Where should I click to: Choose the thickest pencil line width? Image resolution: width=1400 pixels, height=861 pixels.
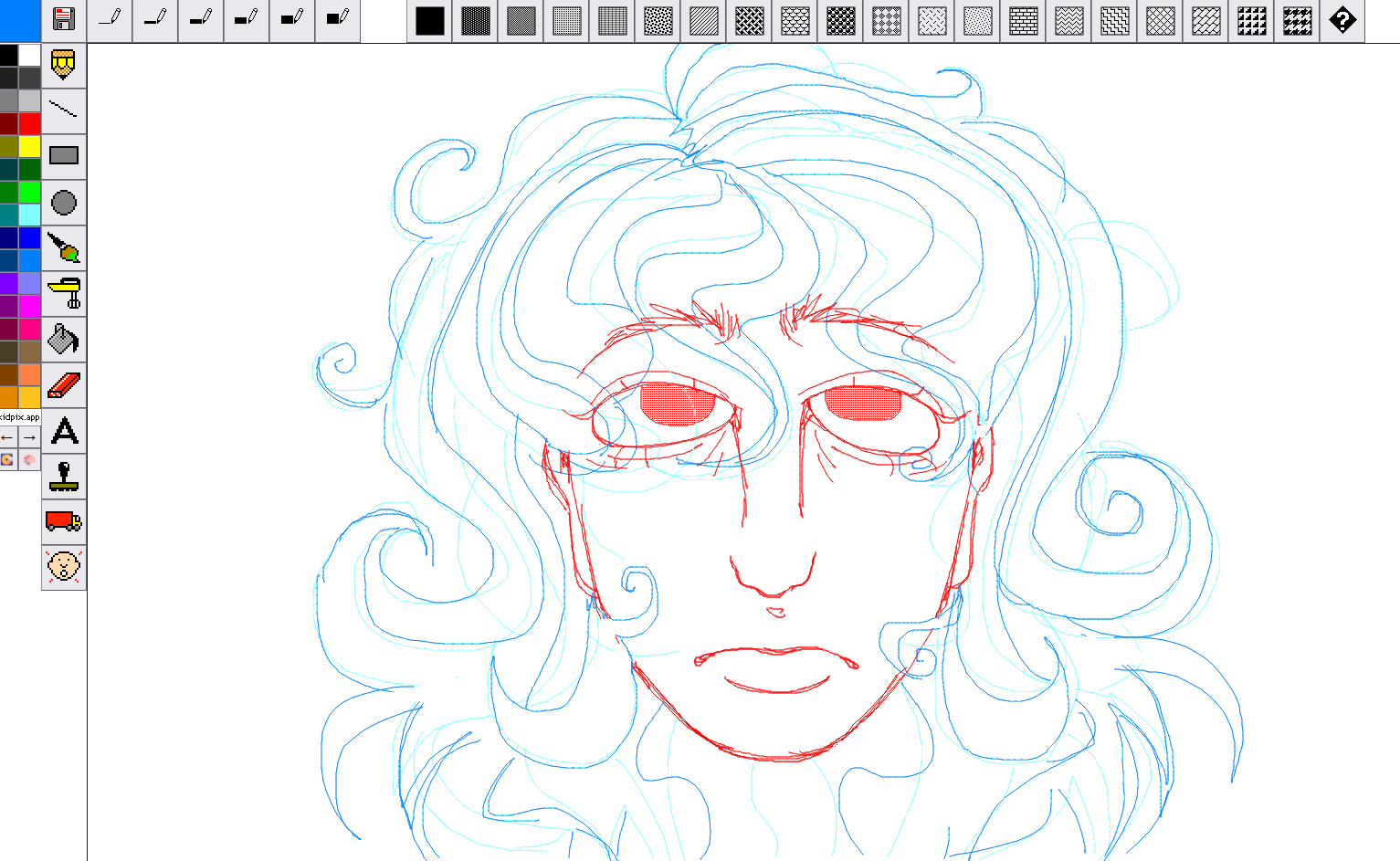(x=338, y=19)
